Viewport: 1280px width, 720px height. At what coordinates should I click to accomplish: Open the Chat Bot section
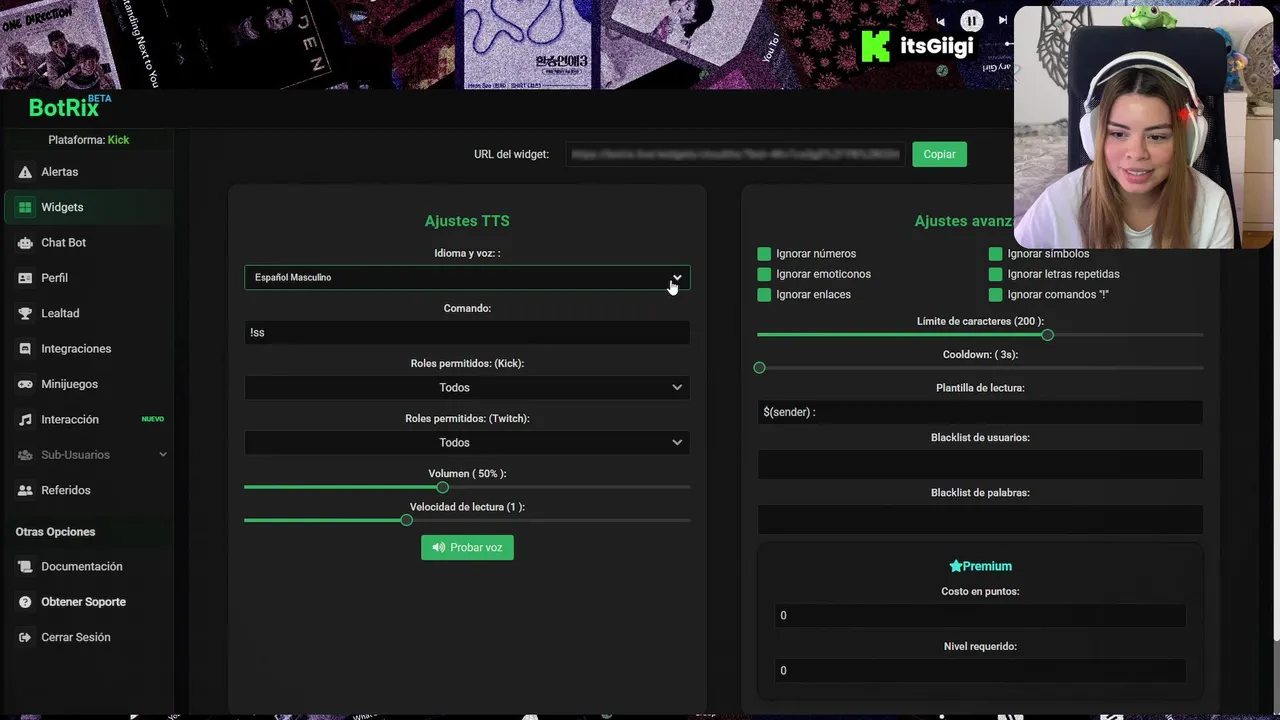88,243
